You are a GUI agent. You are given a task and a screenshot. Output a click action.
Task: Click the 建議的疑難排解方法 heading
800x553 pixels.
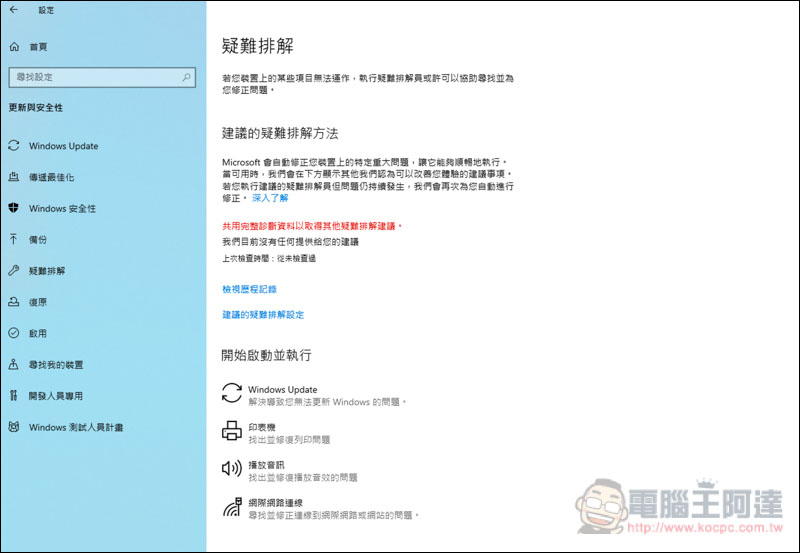tap(280, 134)
